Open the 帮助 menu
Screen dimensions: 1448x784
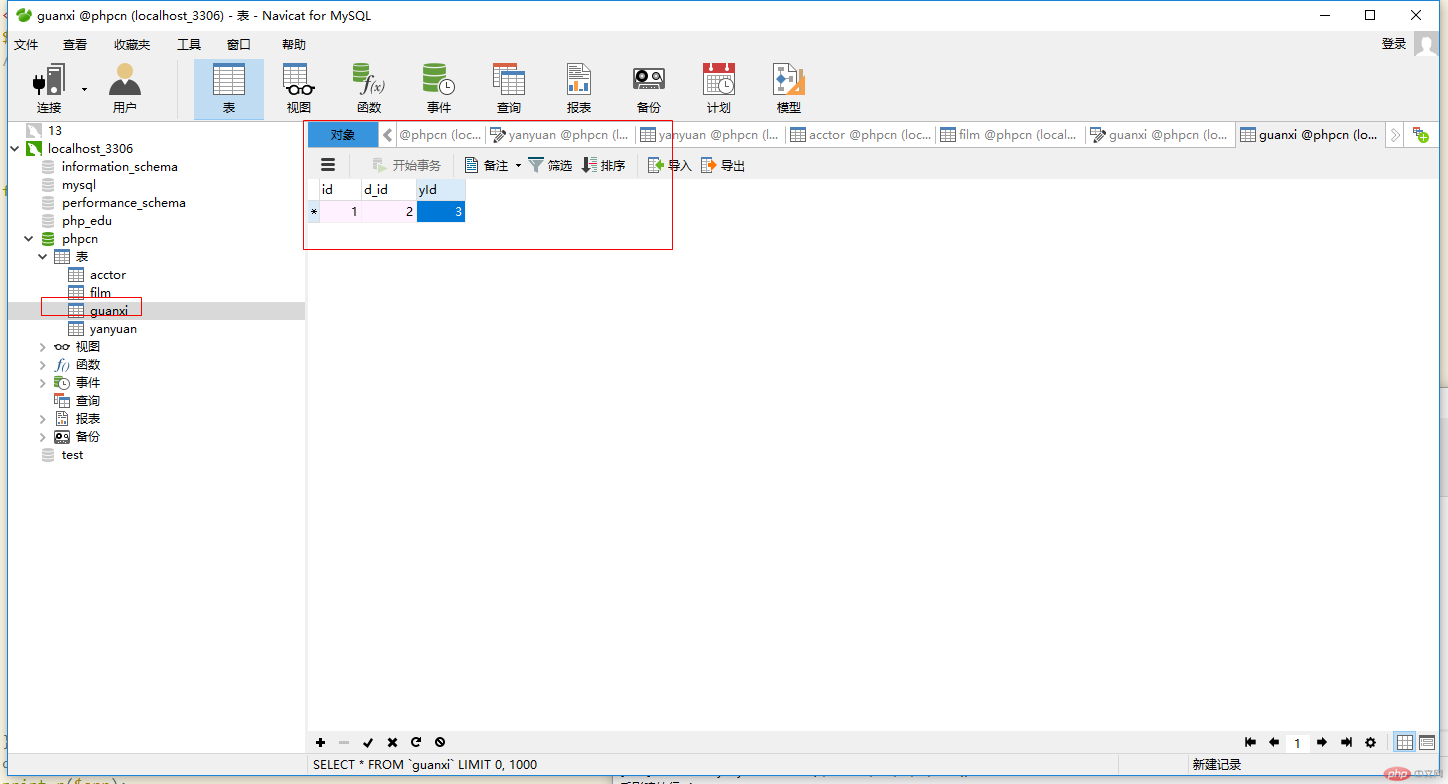point(294,44)
